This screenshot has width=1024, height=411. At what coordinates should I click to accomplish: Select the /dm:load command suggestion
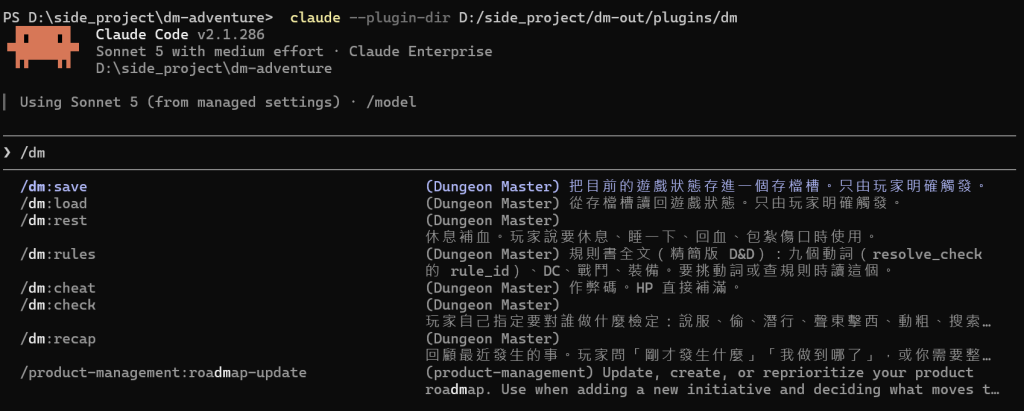tap(54, 203)
